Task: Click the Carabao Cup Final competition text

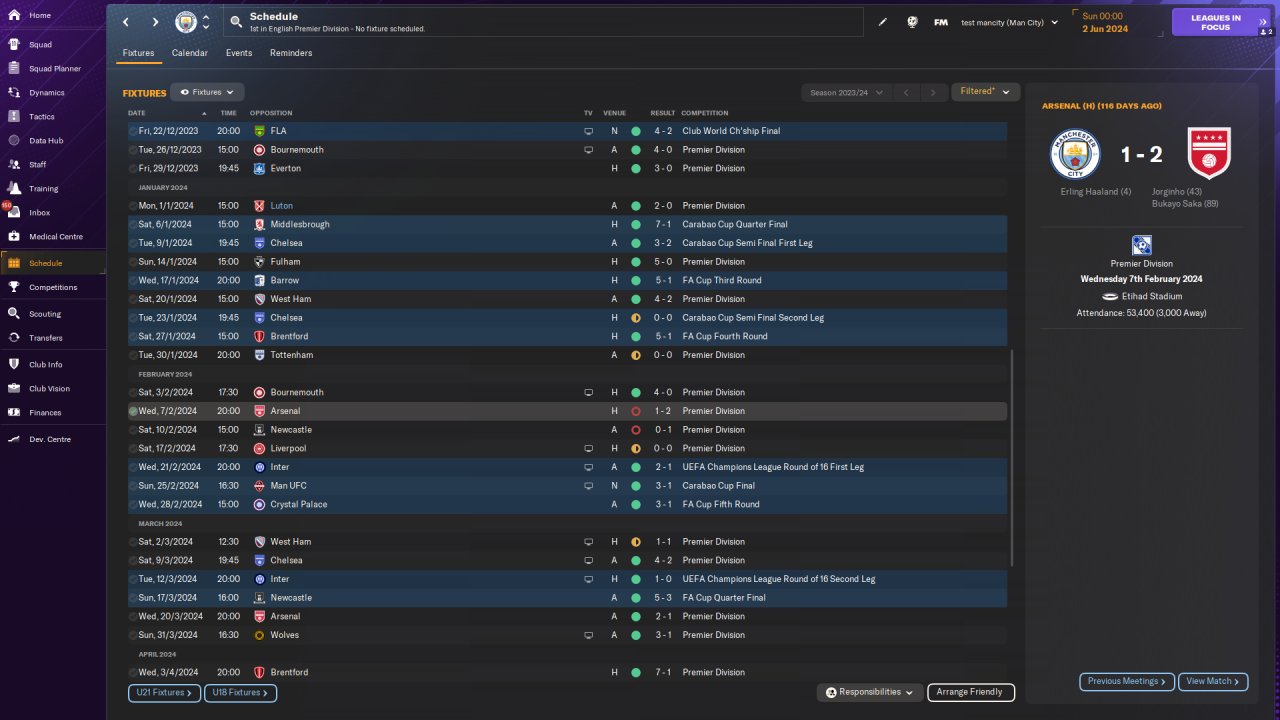Action: point(719,486)
